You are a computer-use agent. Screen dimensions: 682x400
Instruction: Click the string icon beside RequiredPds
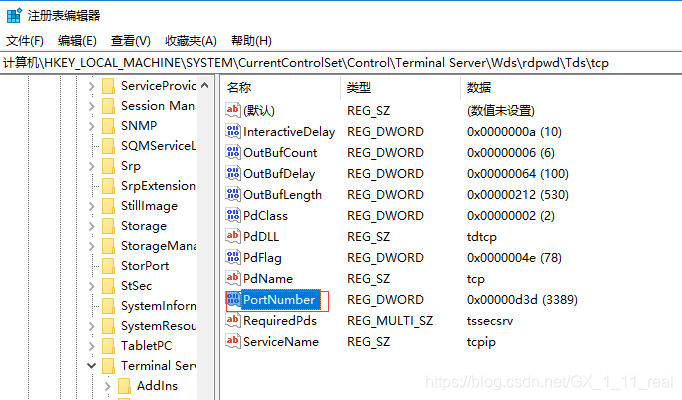tap(233, 320)
